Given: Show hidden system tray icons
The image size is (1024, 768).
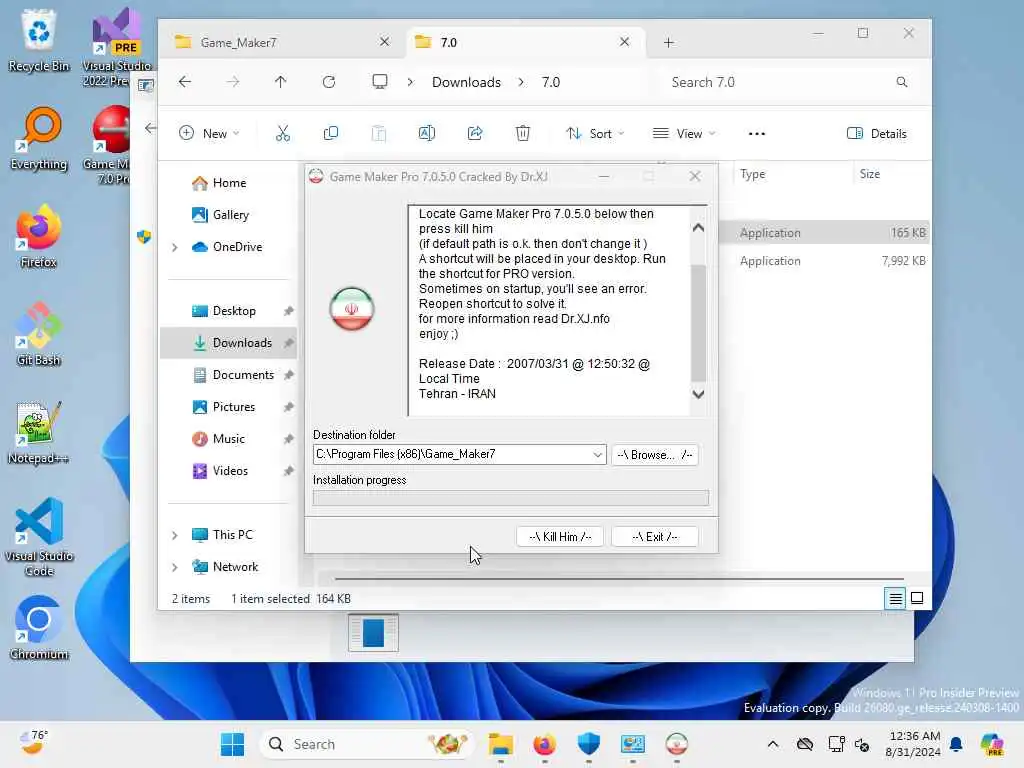Looking at the screenshot, I should tap(773, 744).
